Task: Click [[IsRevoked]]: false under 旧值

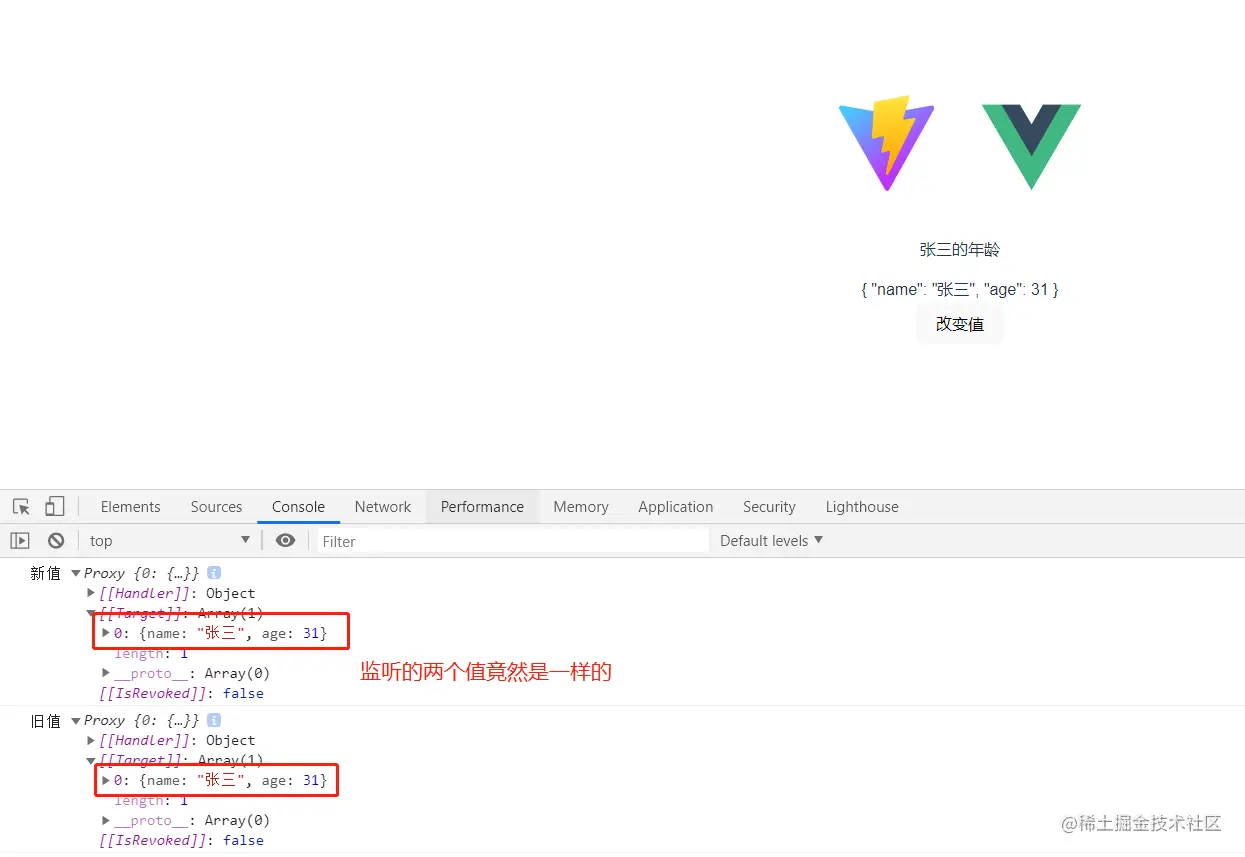Action: (x=181, y=840)
